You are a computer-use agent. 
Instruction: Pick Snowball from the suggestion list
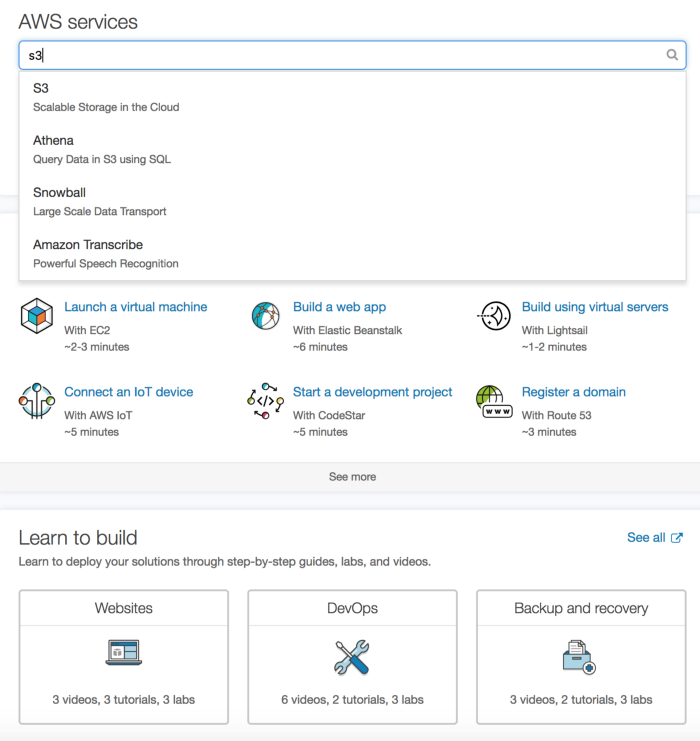pos(59,193)
